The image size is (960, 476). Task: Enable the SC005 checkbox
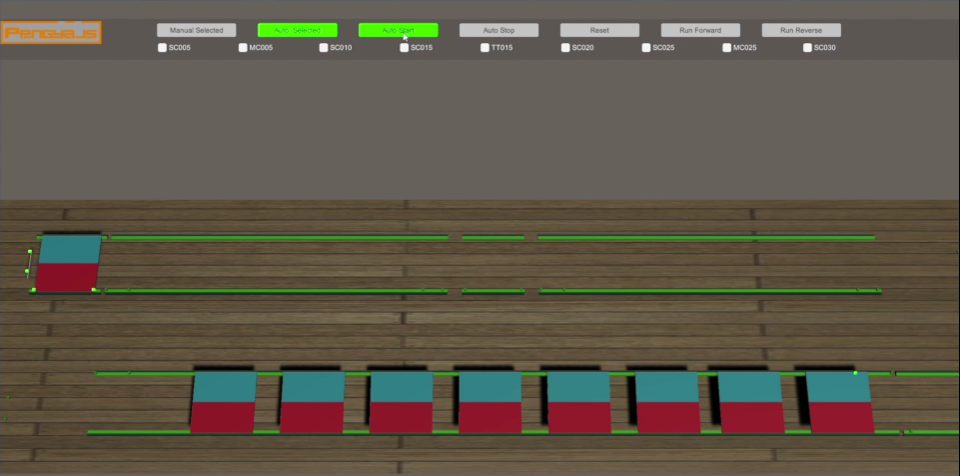[163, 47]
